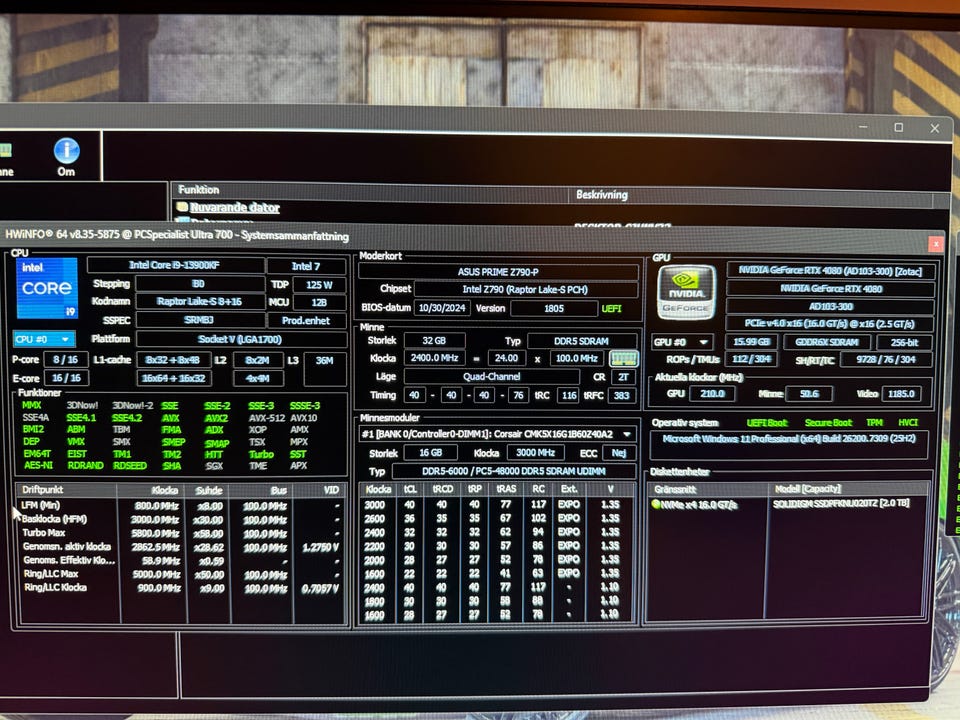Click the green NVMe drive status icon
The image size is (960, 720).
click(656, 505)
